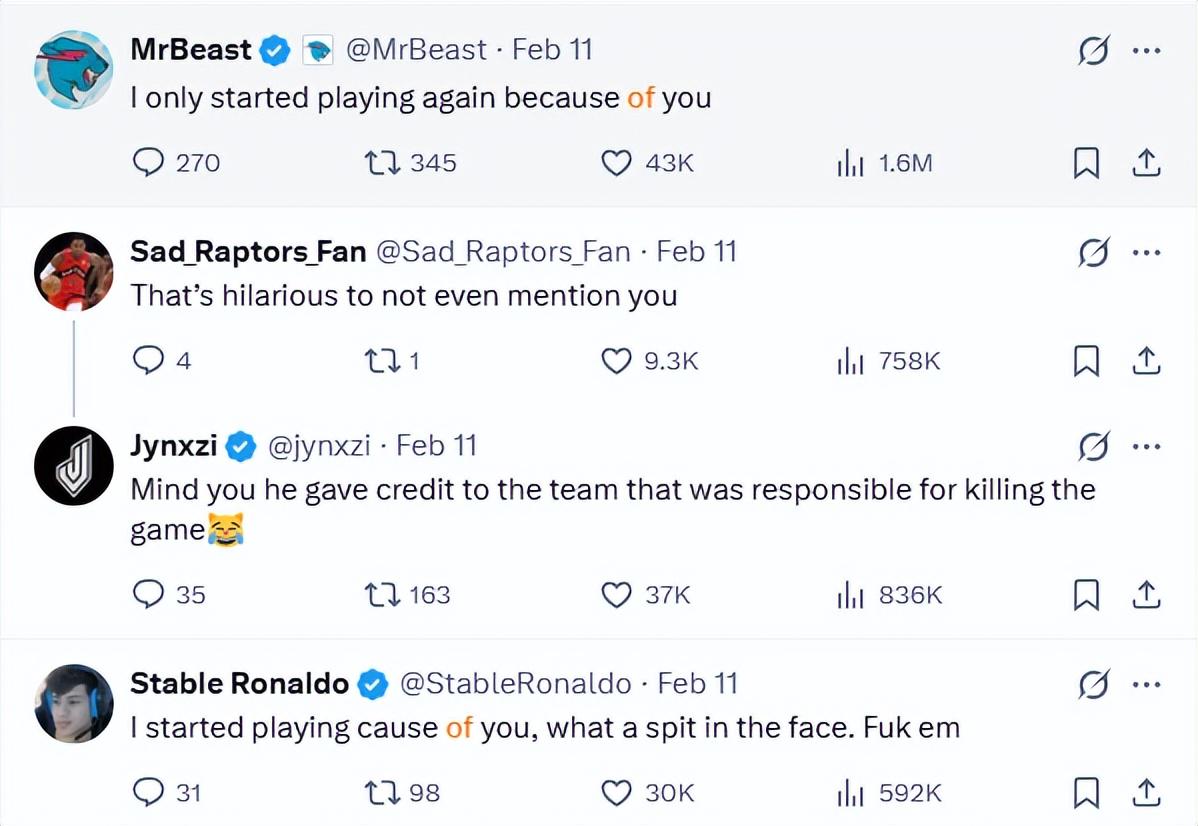Open Jynxzi's profile picture

73,468
